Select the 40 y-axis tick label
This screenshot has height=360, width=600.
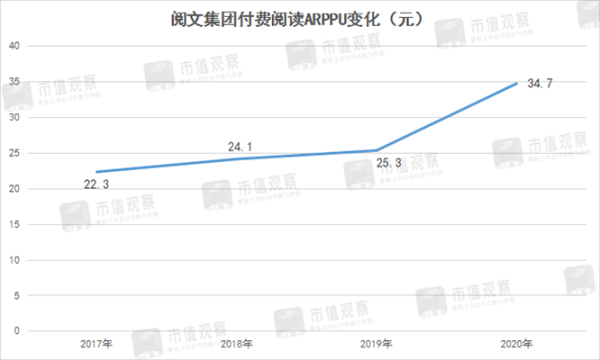pyautogui.click(x=14, y=46)
